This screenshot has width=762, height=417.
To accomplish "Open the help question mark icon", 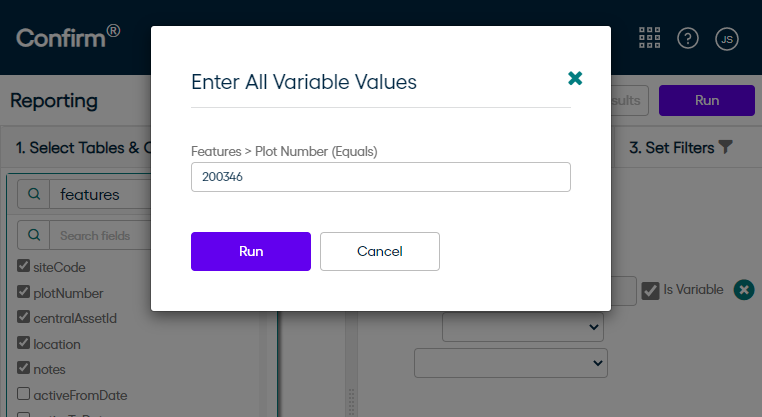I will pos(688,38).
